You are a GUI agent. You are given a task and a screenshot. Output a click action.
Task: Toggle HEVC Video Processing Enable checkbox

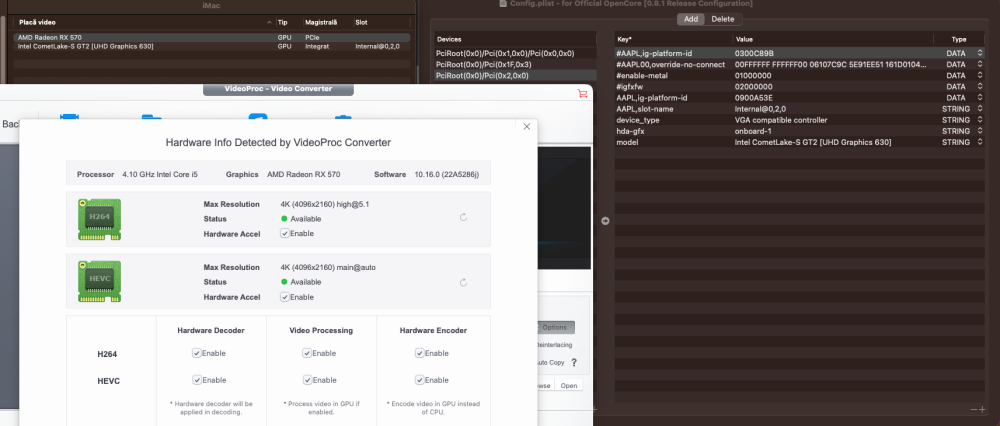tap(307, 379)
